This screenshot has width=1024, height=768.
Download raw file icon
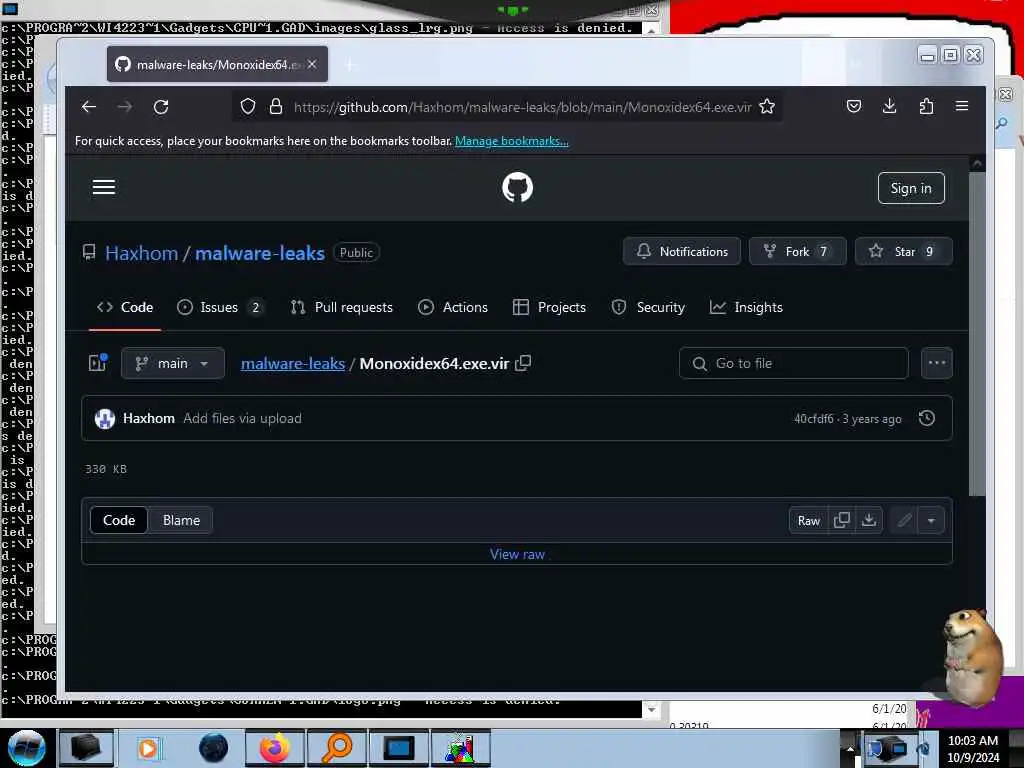coord(869,520)
